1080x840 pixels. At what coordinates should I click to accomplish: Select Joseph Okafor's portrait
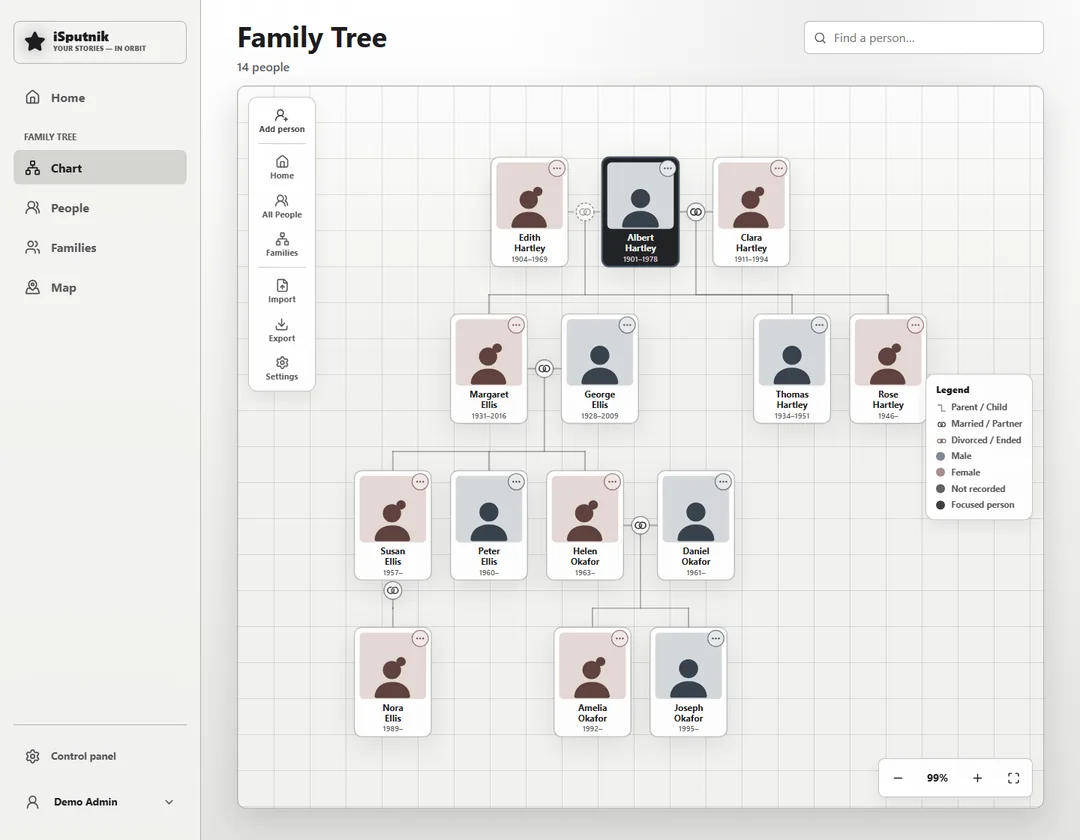coord(688,666)
